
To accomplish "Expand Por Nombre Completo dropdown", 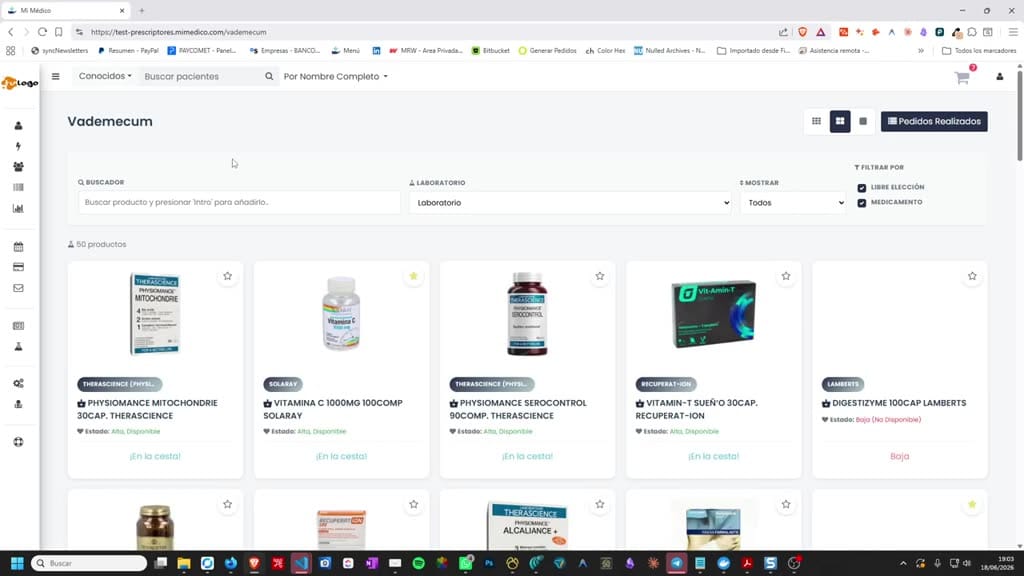I will pos(336,76).
